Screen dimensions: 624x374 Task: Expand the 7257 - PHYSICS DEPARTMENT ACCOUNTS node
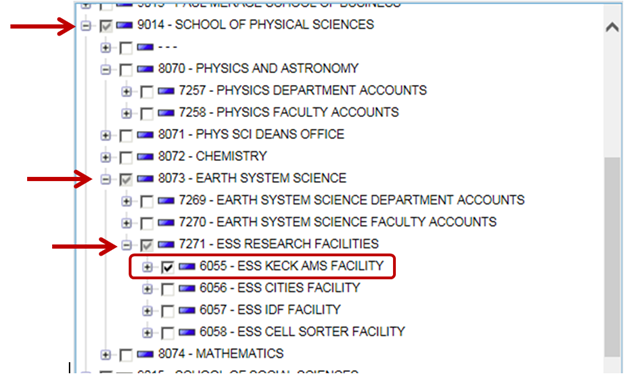[x=127, y=92]
